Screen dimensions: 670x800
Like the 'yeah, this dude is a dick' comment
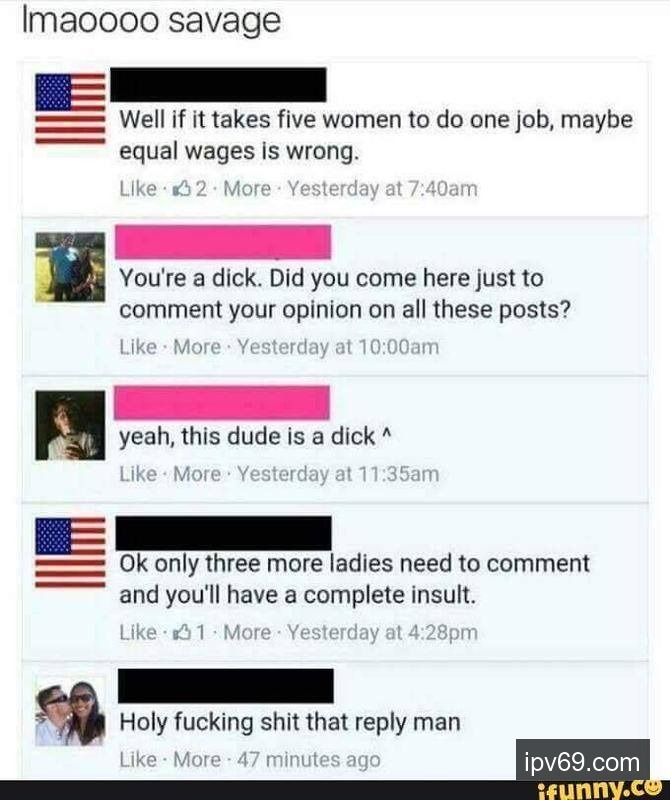click(x=138, y=474)
